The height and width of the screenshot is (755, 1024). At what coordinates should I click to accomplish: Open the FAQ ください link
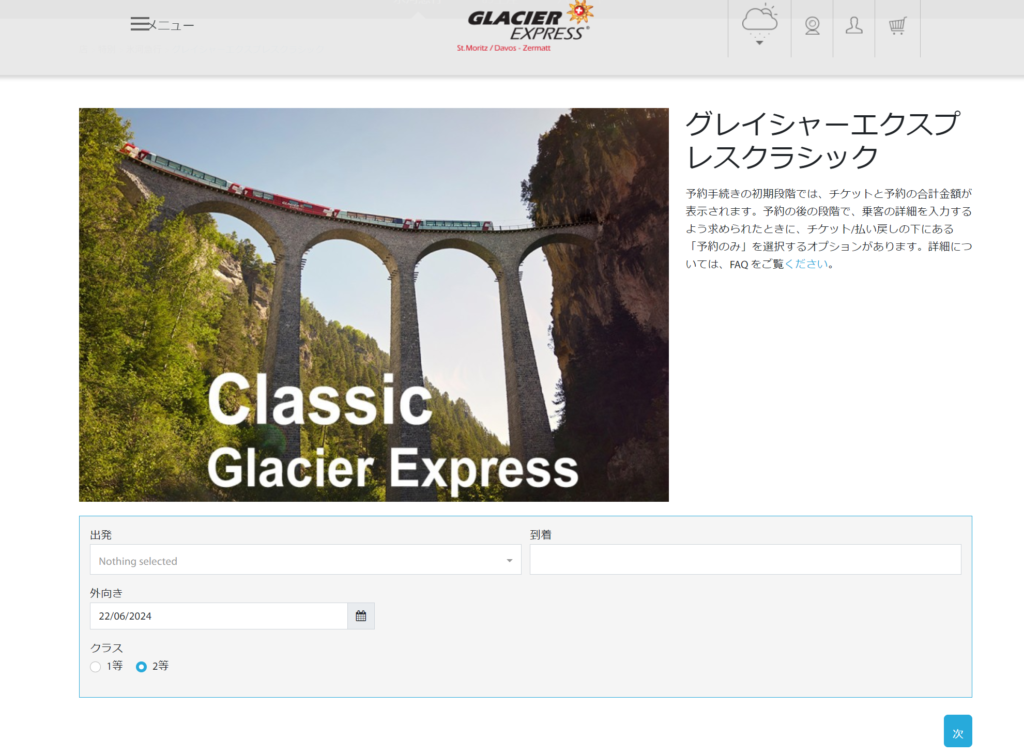806,265
